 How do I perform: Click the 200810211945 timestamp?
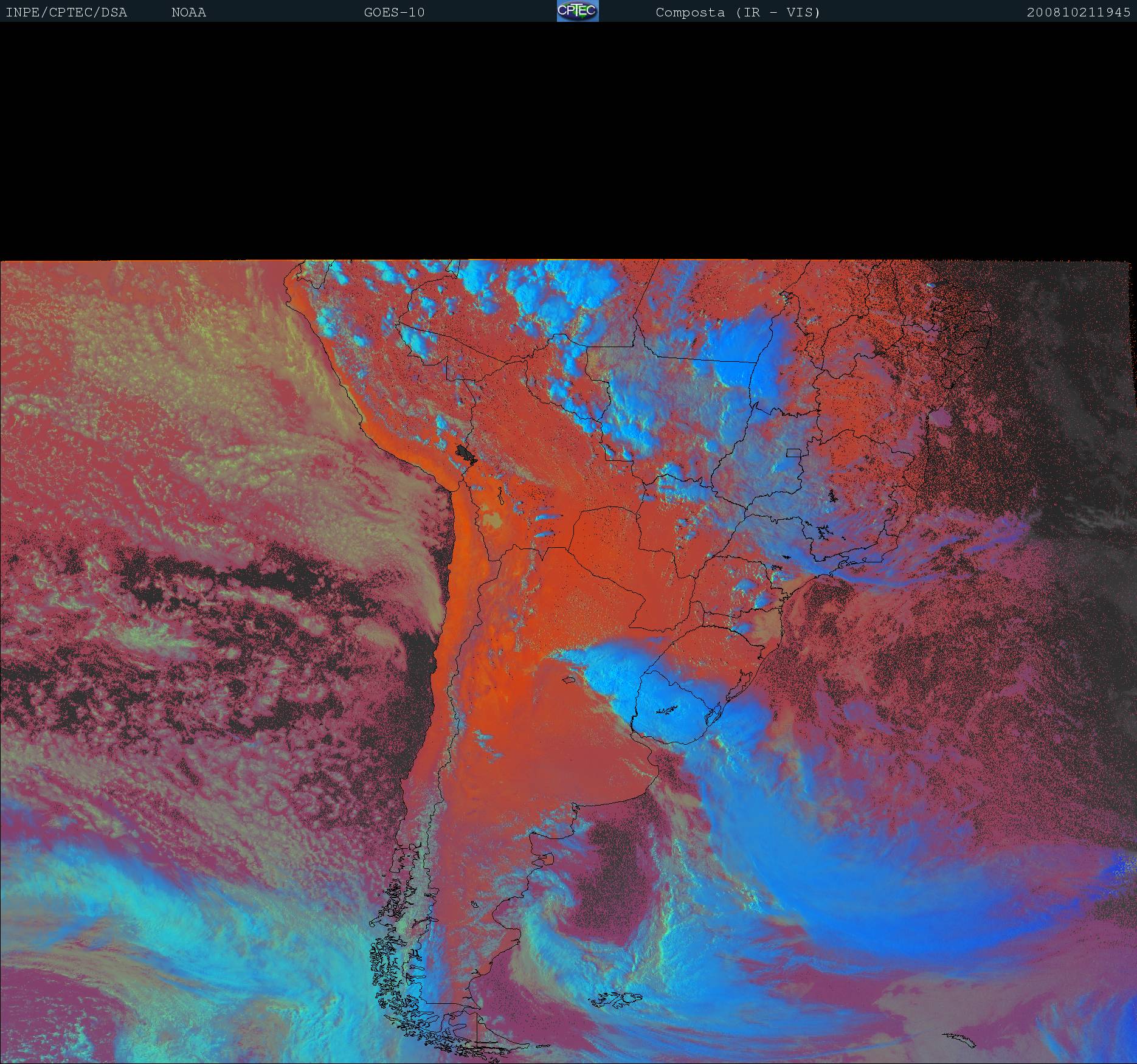(x=1078, y=12)
